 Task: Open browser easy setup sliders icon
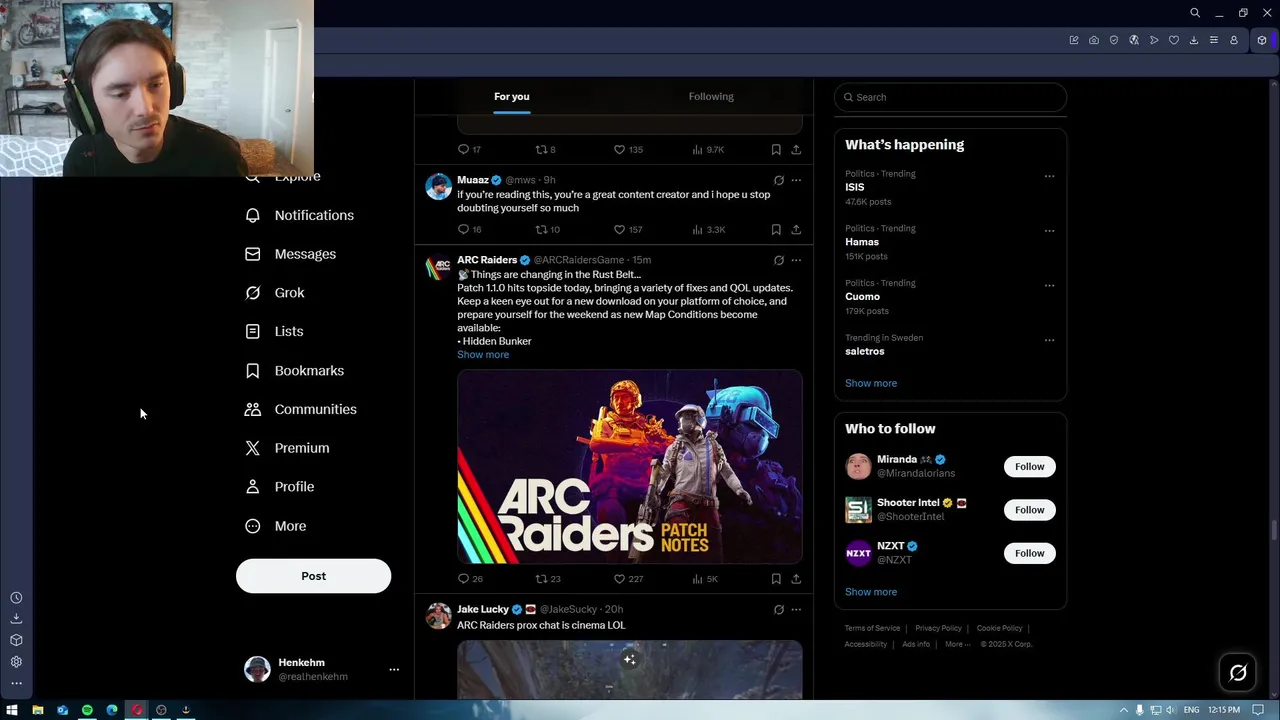tap(1214, 40)
